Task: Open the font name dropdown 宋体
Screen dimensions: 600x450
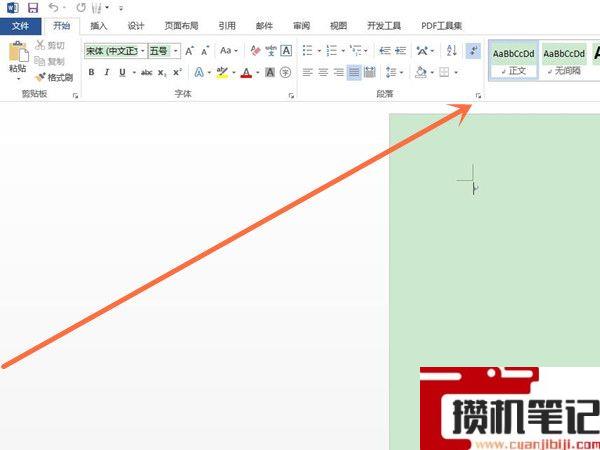Action: tap(143, 51)
